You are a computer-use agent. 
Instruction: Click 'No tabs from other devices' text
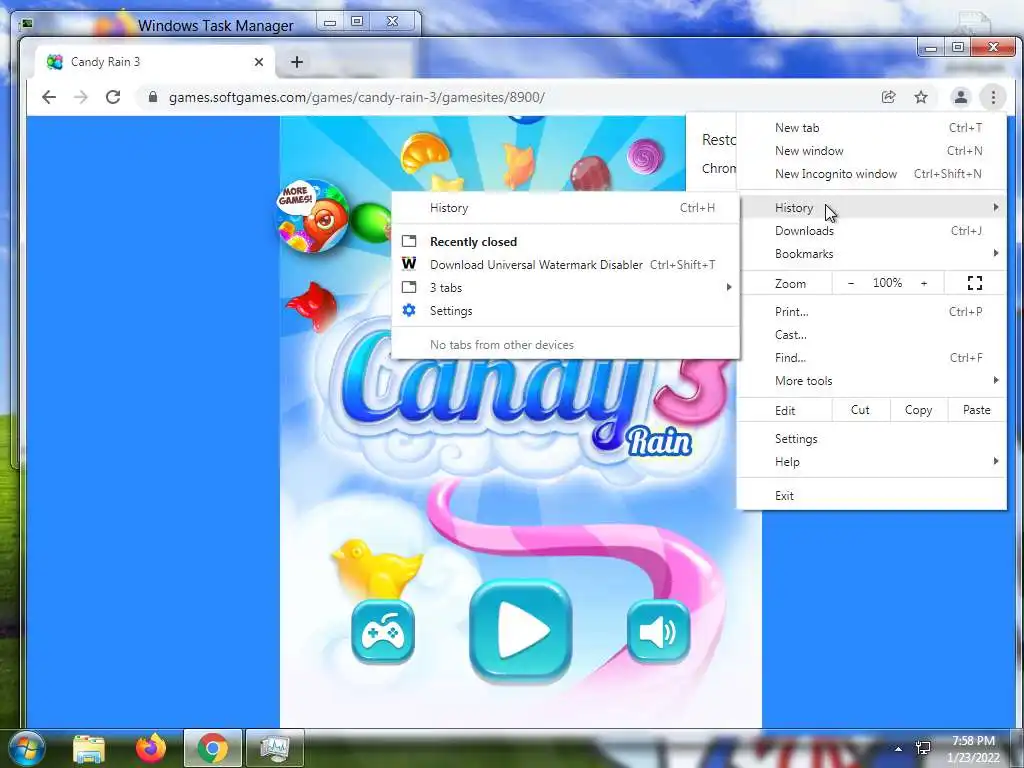[502, 345]
